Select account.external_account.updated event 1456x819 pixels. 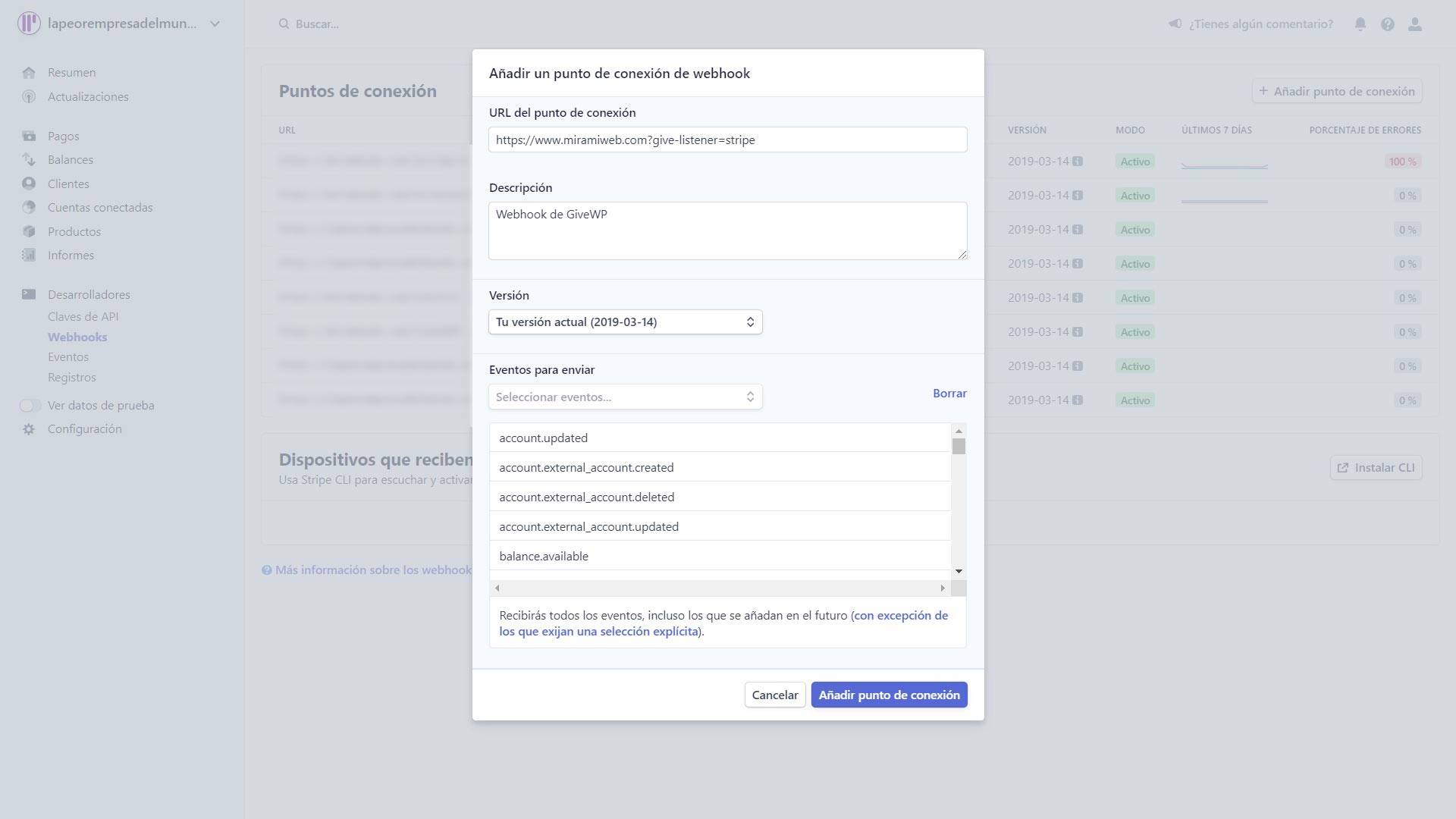[x=720, y=527]
